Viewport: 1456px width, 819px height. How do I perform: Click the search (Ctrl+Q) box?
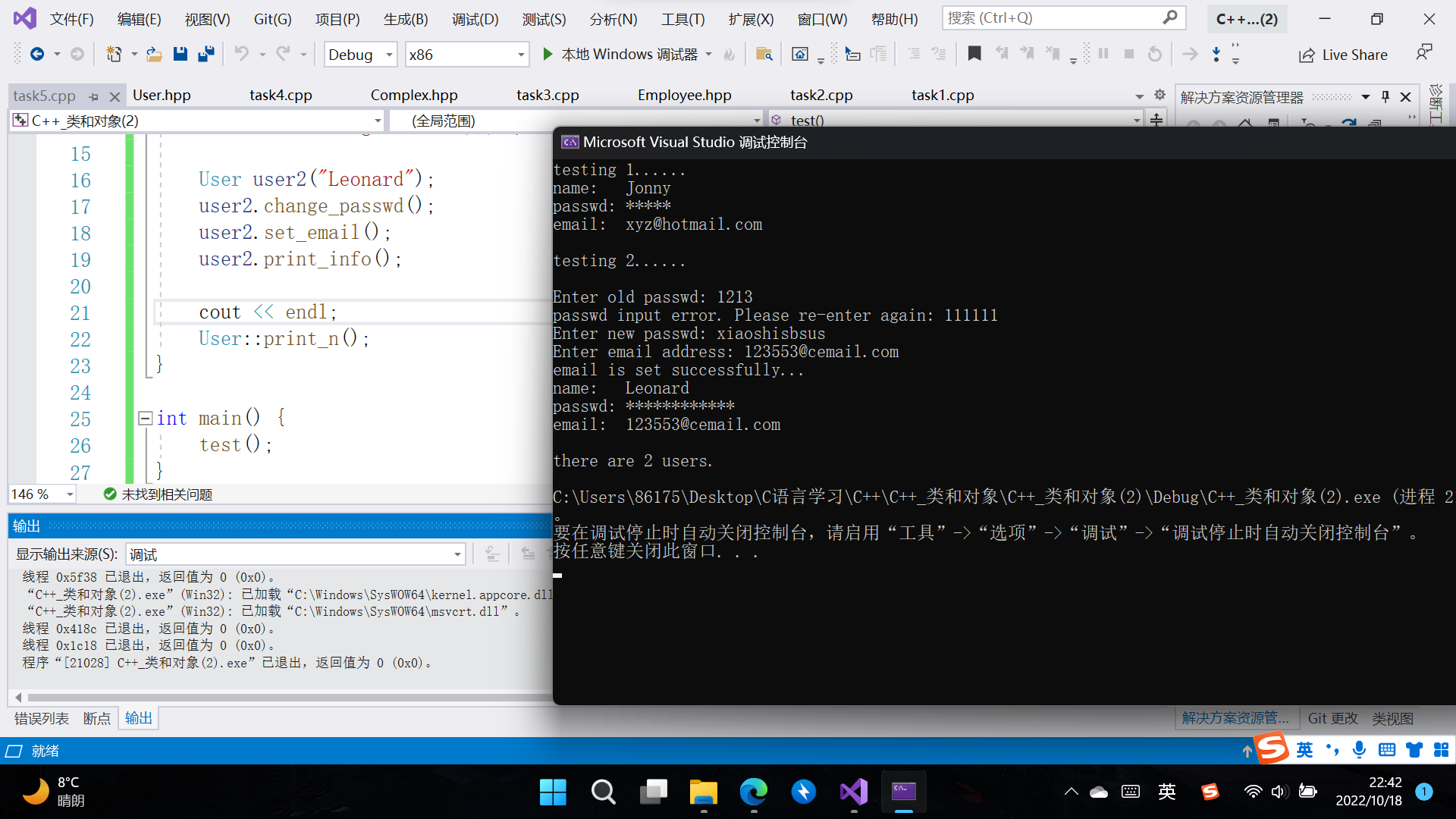(x=1054, y=17)
